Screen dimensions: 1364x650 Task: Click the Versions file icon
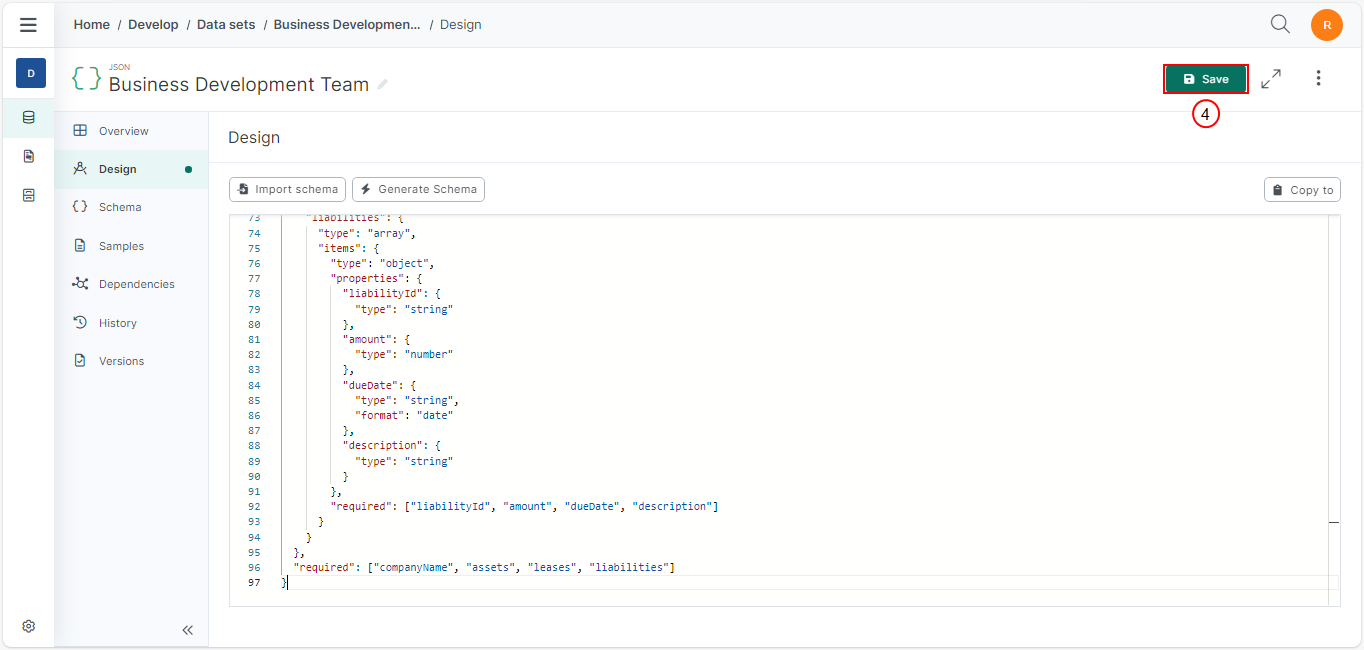point(80,361)
